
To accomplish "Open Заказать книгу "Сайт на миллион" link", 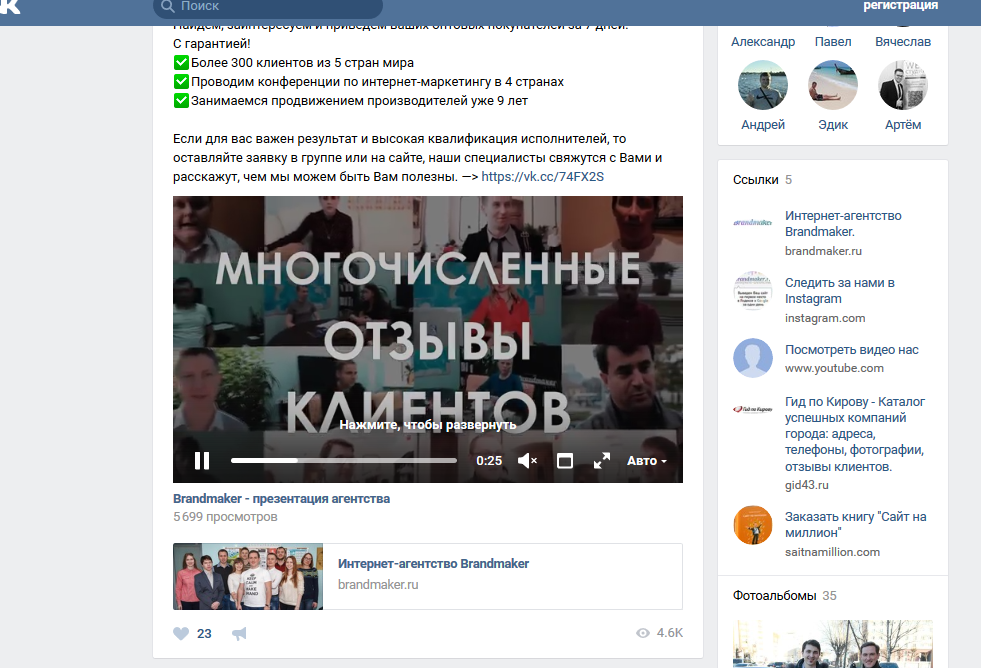I will point(855,525).
